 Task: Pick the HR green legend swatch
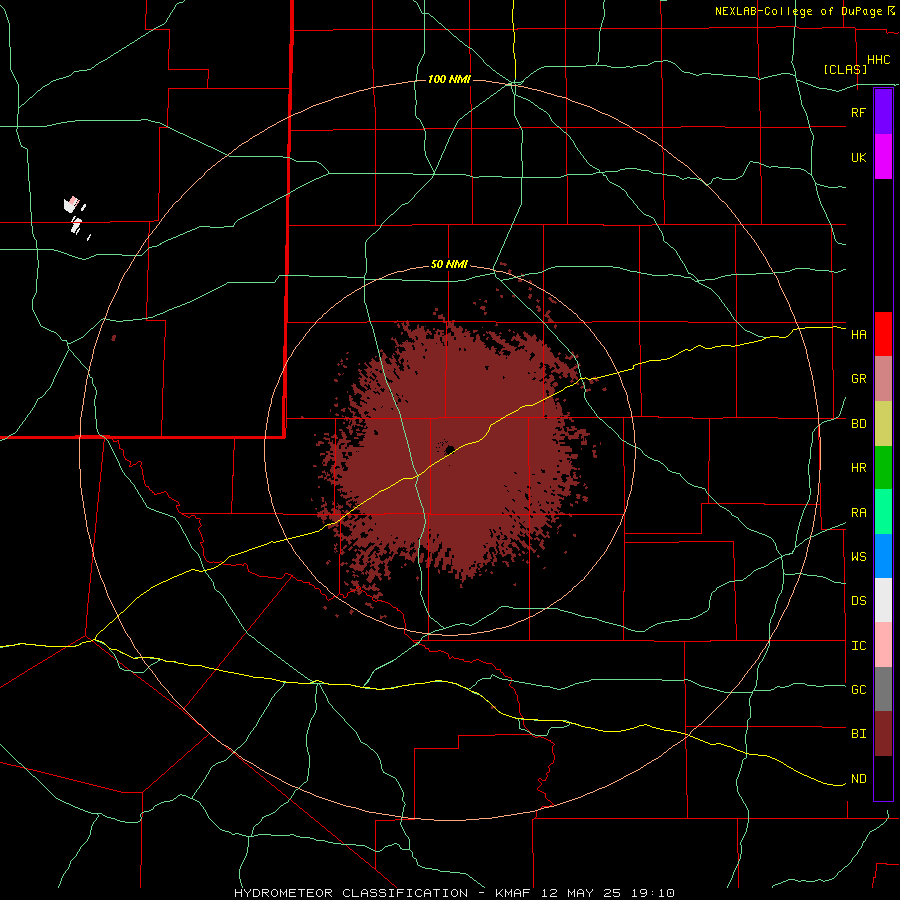[883, 468]
